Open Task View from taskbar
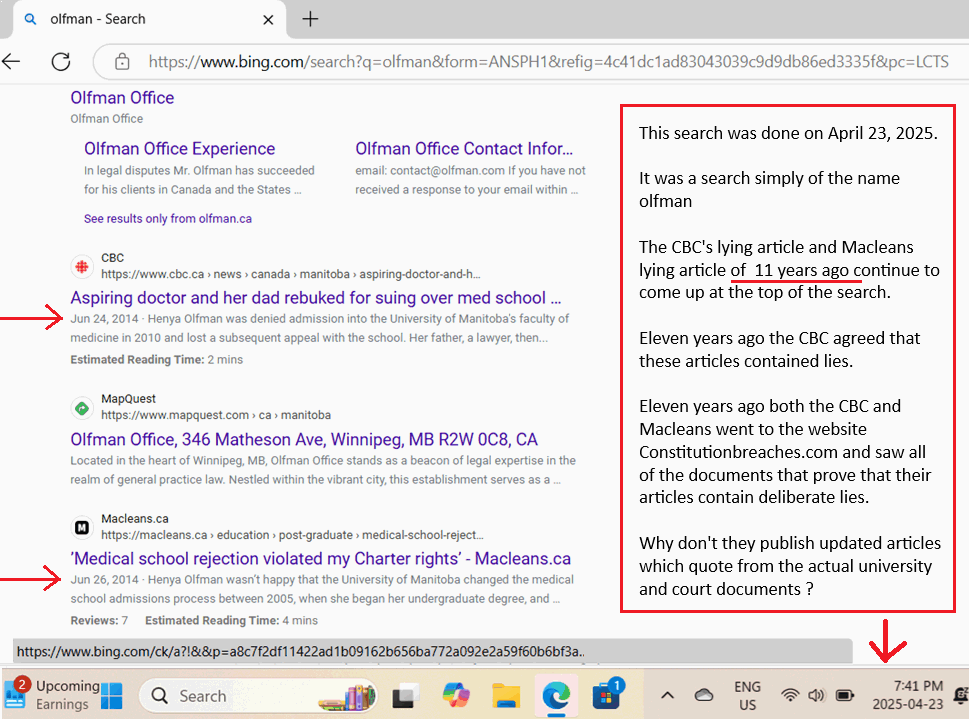969x719 pixels. click(x=405, y=696)
